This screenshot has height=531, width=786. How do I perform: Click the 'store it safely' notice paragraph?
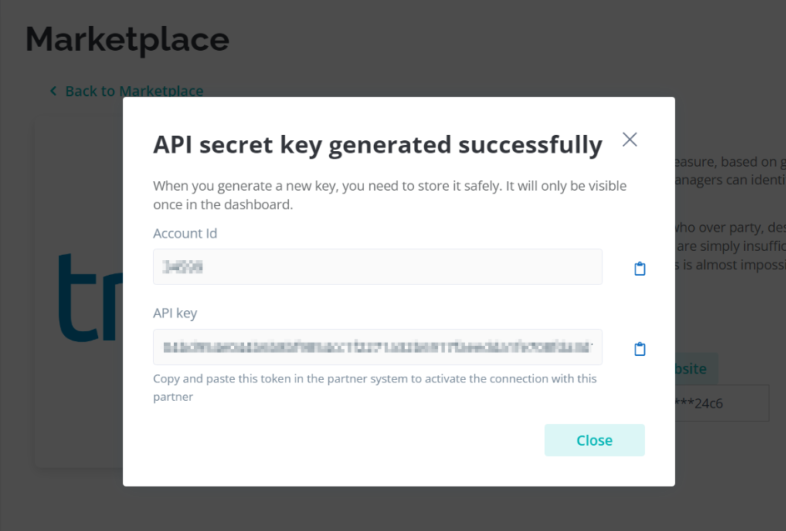[x=389, y=195]
